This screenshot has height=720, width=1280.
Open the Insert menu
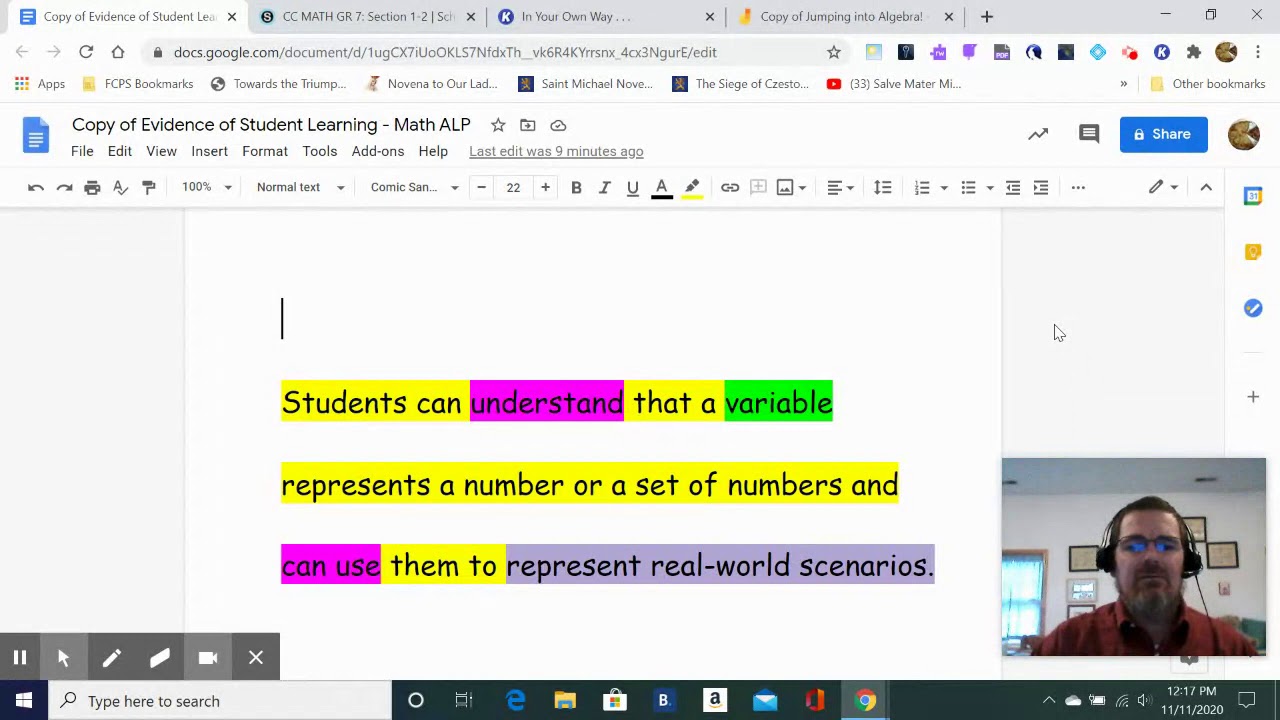(209, 151)
